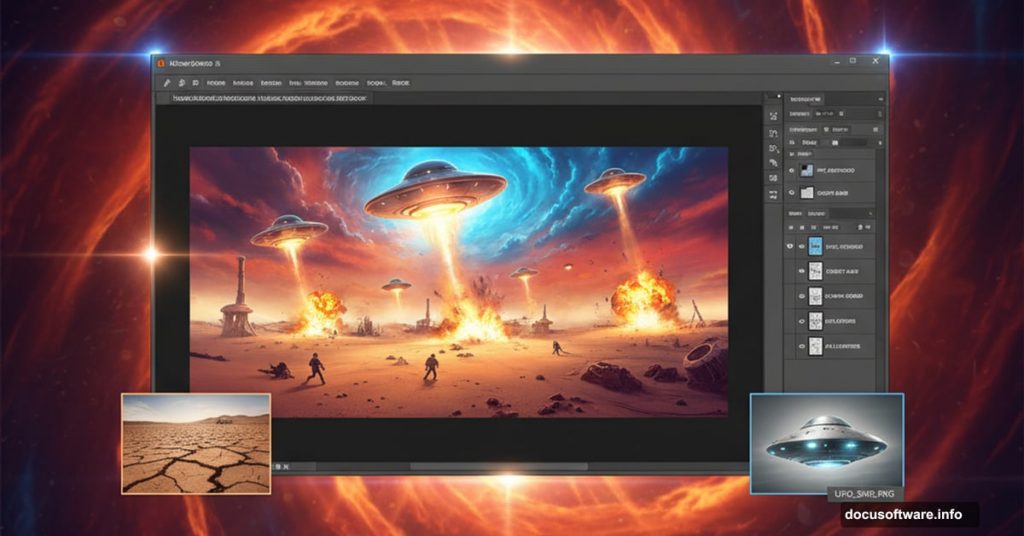
Task: Select the silver UFO thumbnail image
Action: (827, 443)
